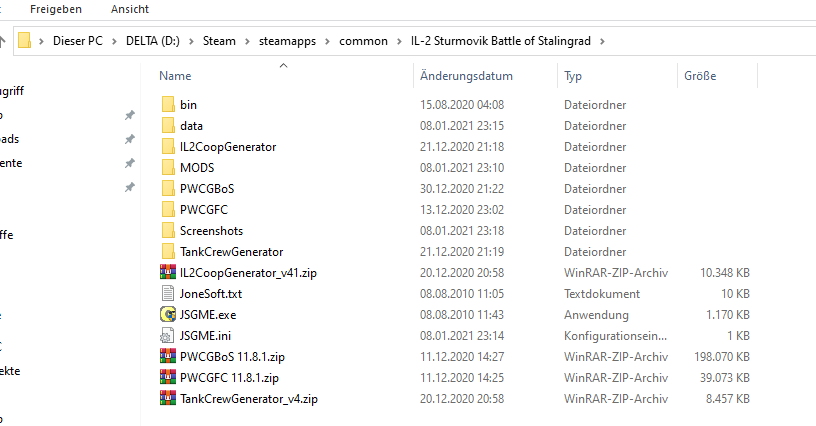Click the Screenshots folder icon
816x426 pixels.
click(168, 230)
